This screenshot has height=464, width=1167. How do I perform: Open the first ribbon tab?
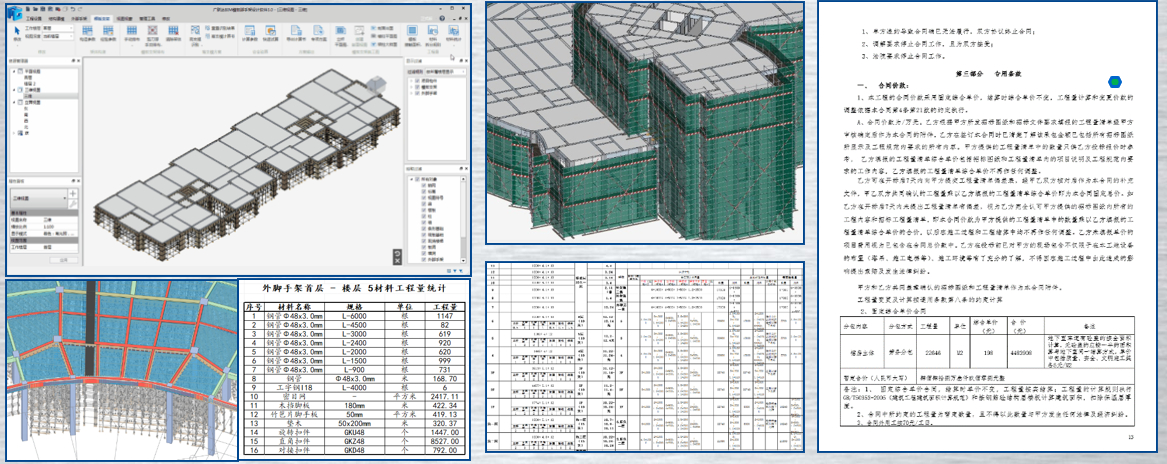[35, 19]
